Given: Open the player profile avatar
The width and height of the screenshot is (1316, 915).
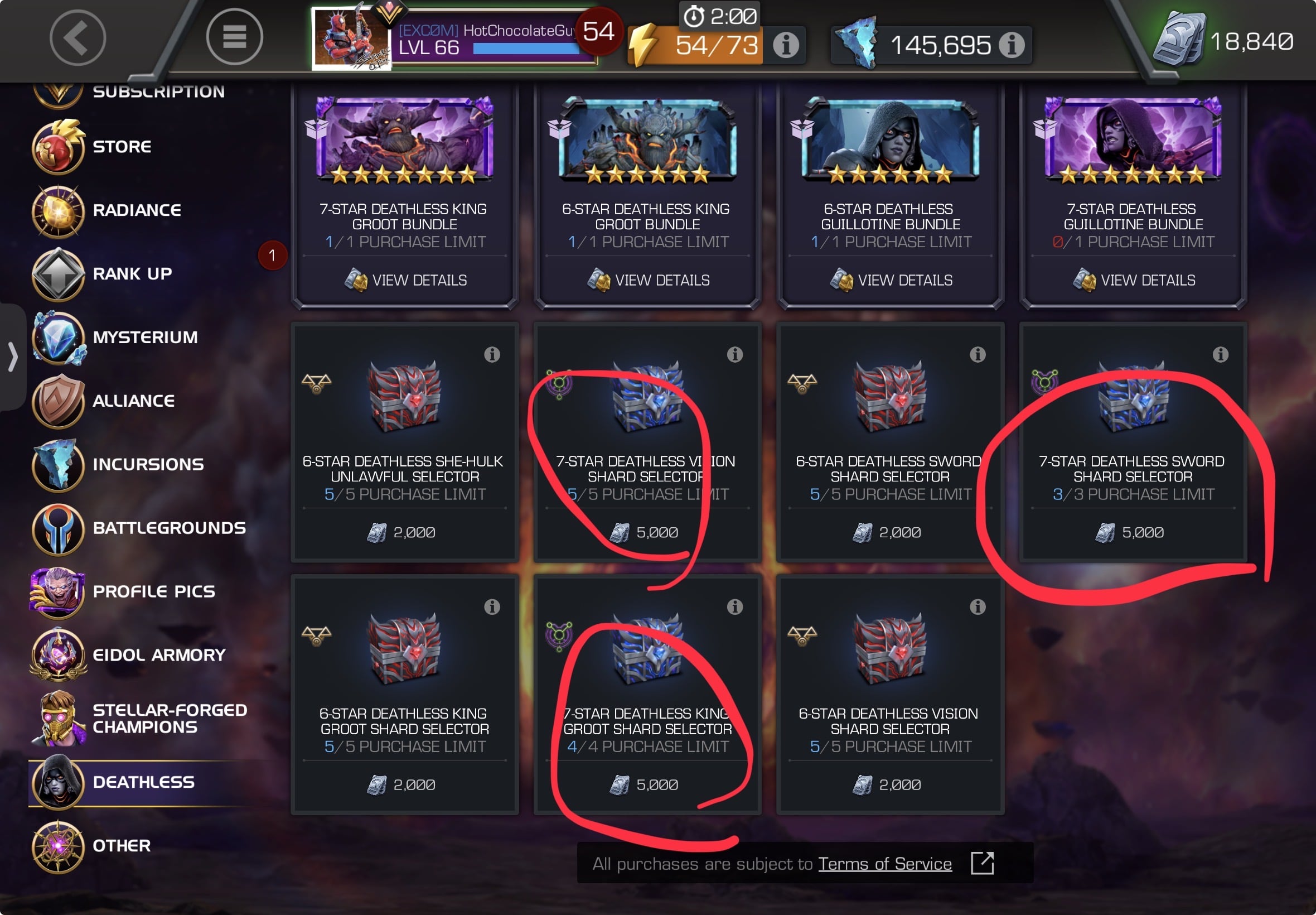Looking at the screenshot, I should tap(351, 38).
